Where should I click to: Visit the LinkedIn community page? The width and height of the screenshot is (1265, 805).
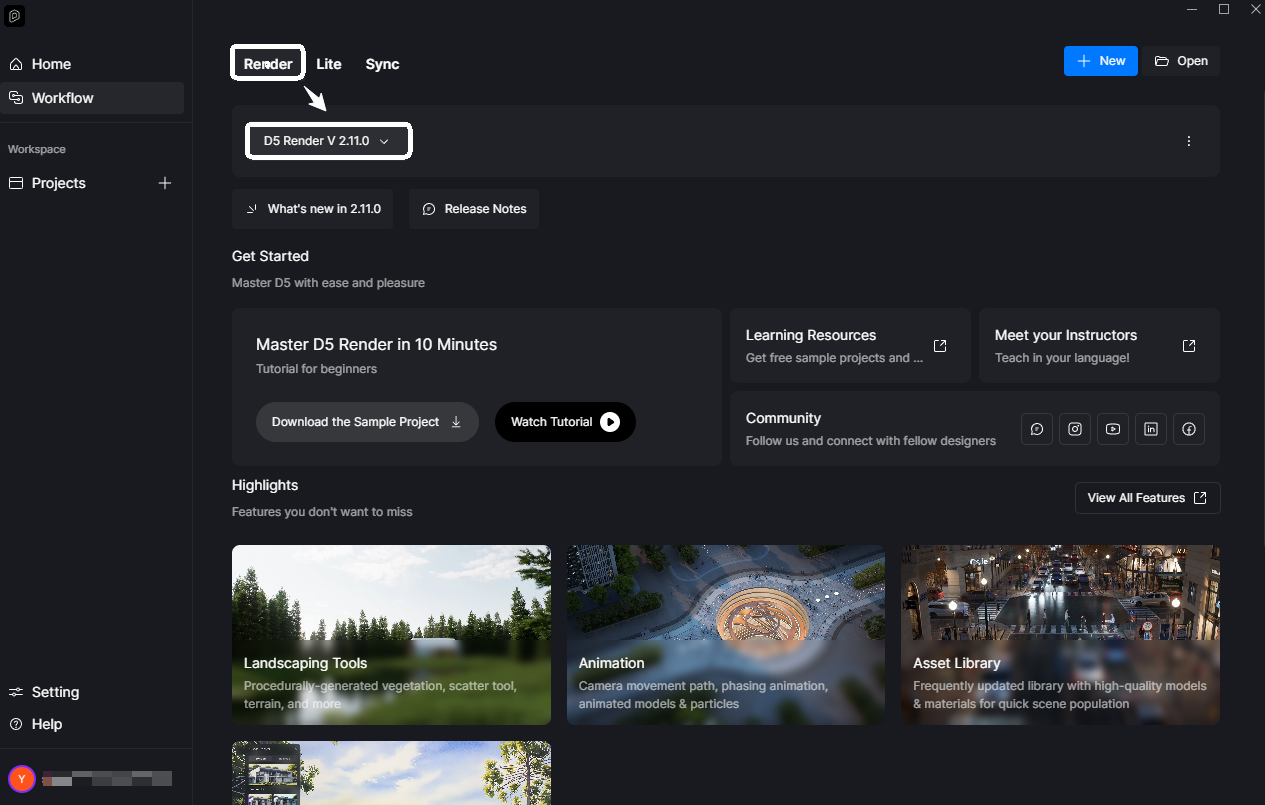[1151, 429]
